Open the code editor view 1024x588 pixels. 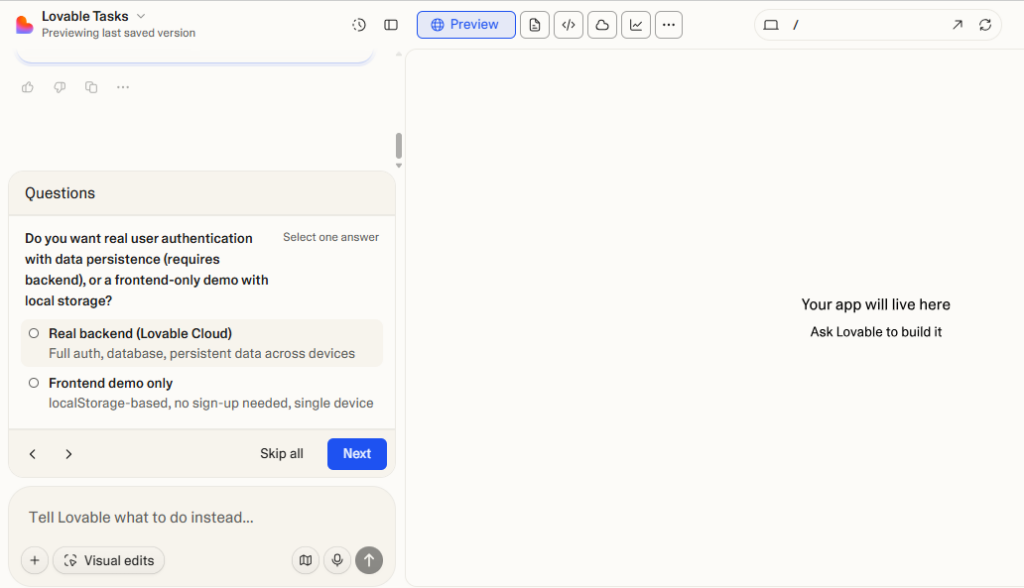coord(568,24)
